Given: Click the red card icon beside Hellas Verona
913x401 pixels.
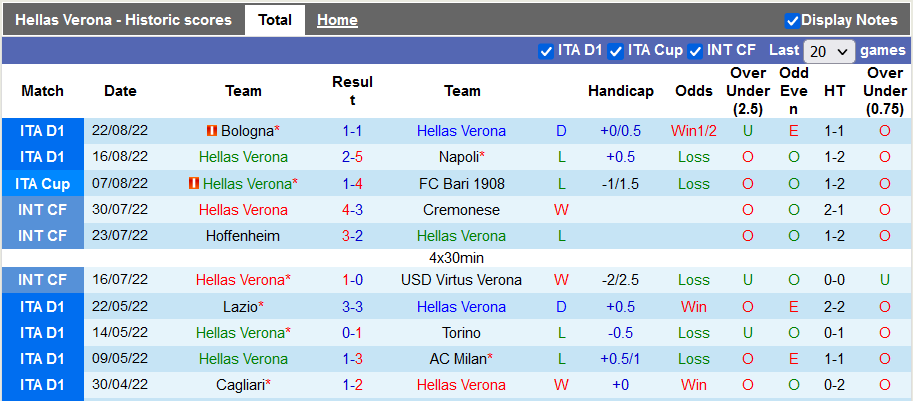Looking at the screenshot, I should coord(194,184).
